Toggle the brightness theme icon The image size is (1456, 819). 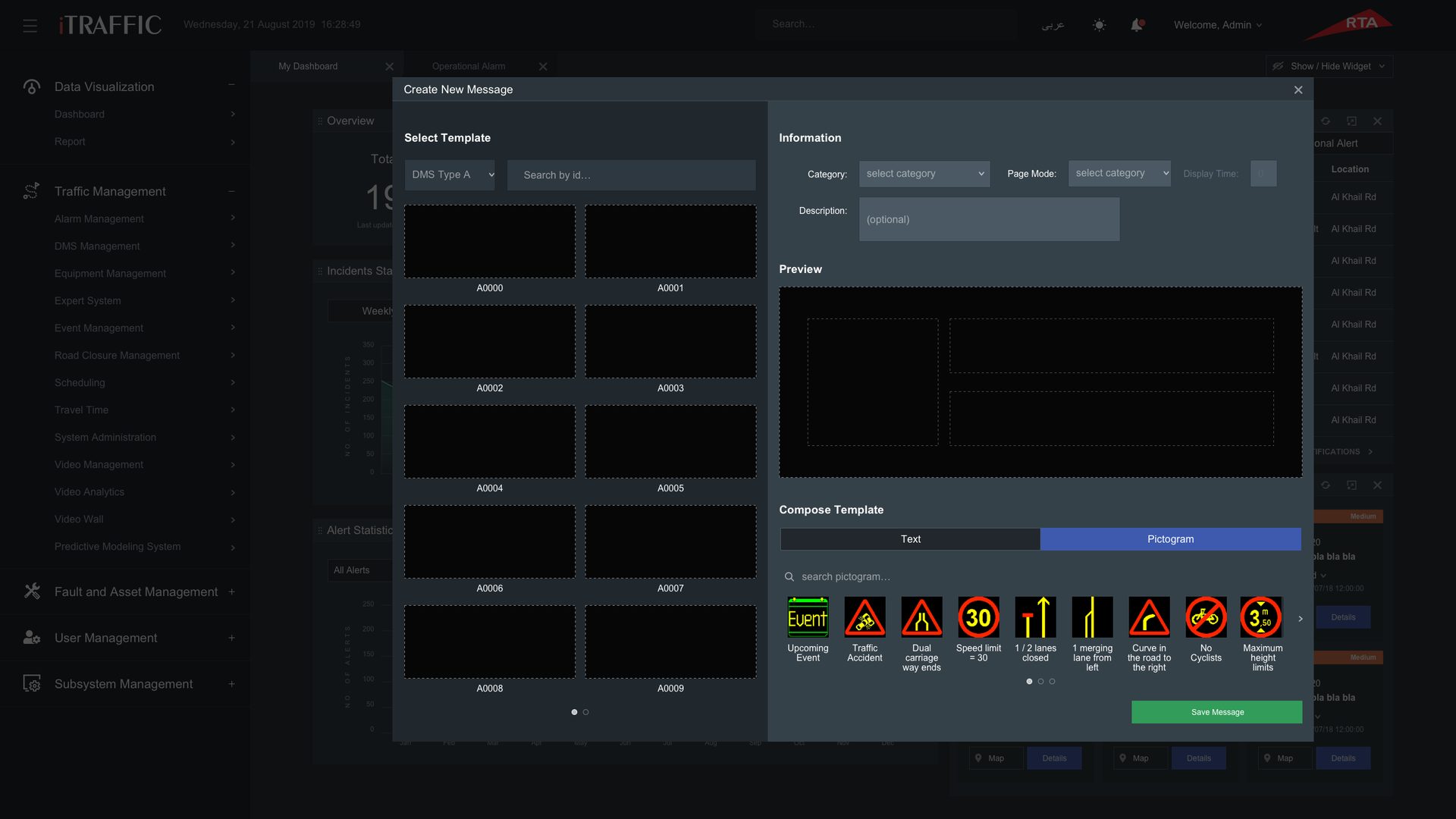click(1099, 25)
